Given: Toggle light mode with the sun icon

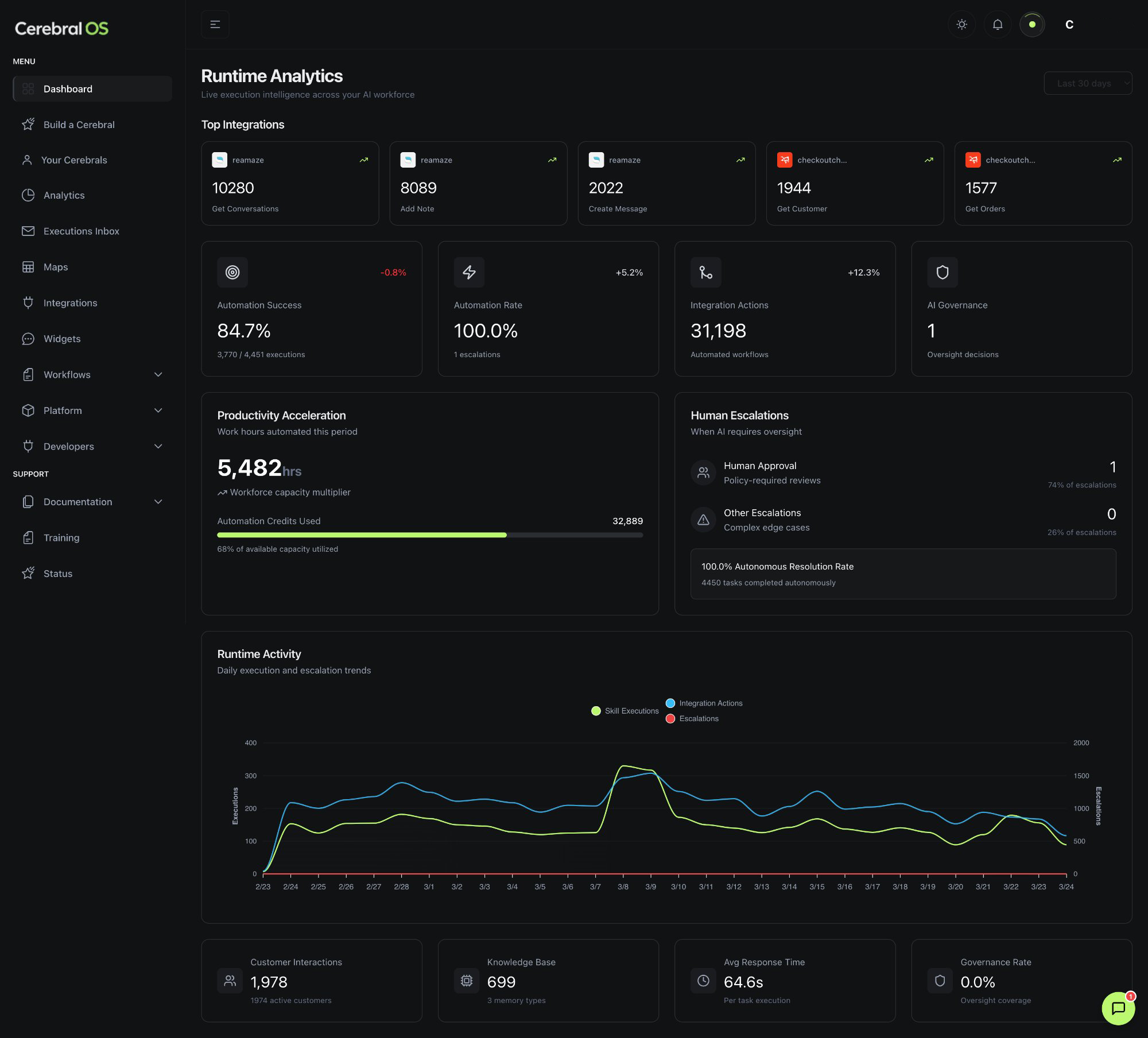Looking at the screenshot, I should 961,24.
